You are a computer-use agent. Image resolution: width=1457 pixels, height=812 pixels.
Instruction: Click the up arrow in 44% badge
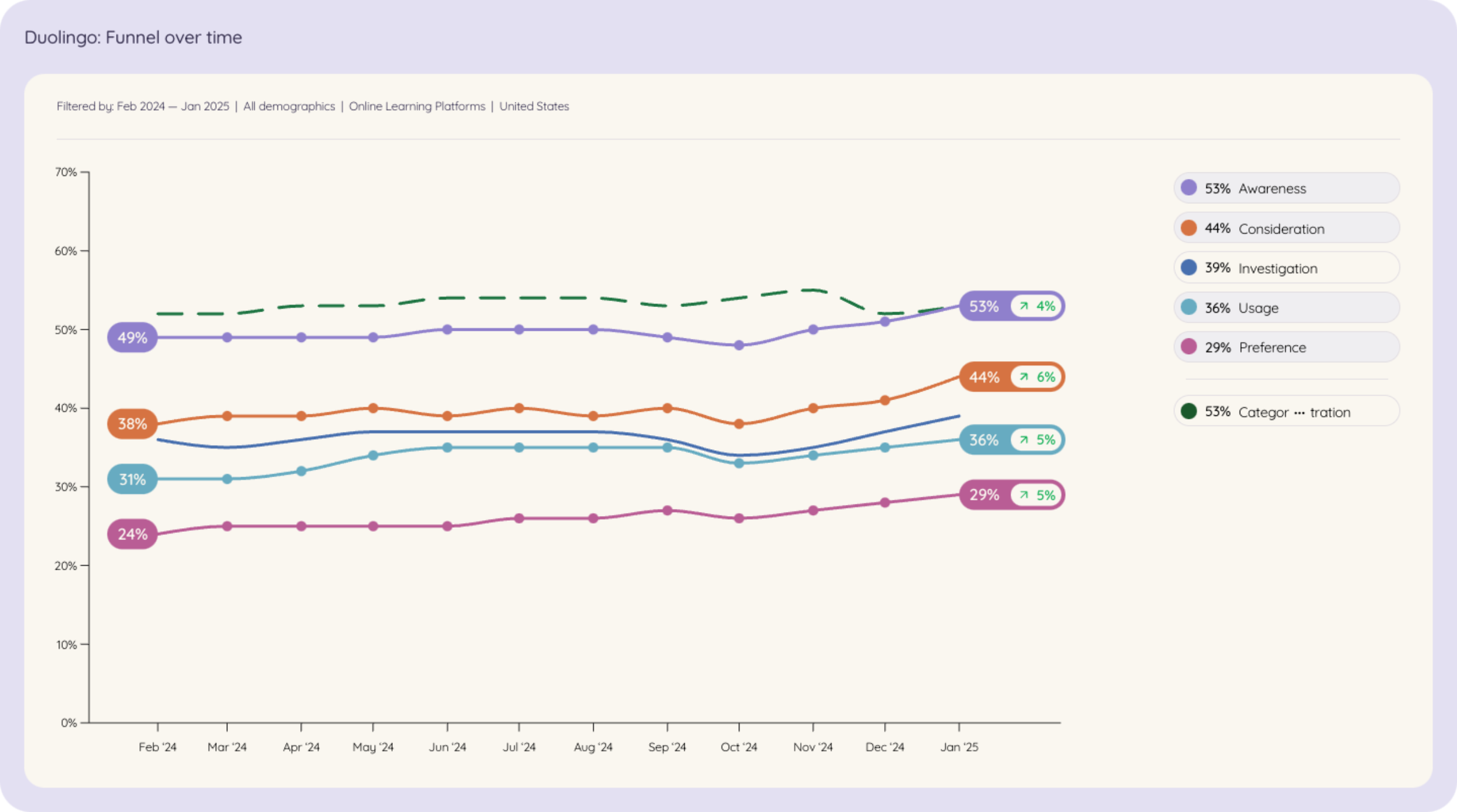(1024, 377)
